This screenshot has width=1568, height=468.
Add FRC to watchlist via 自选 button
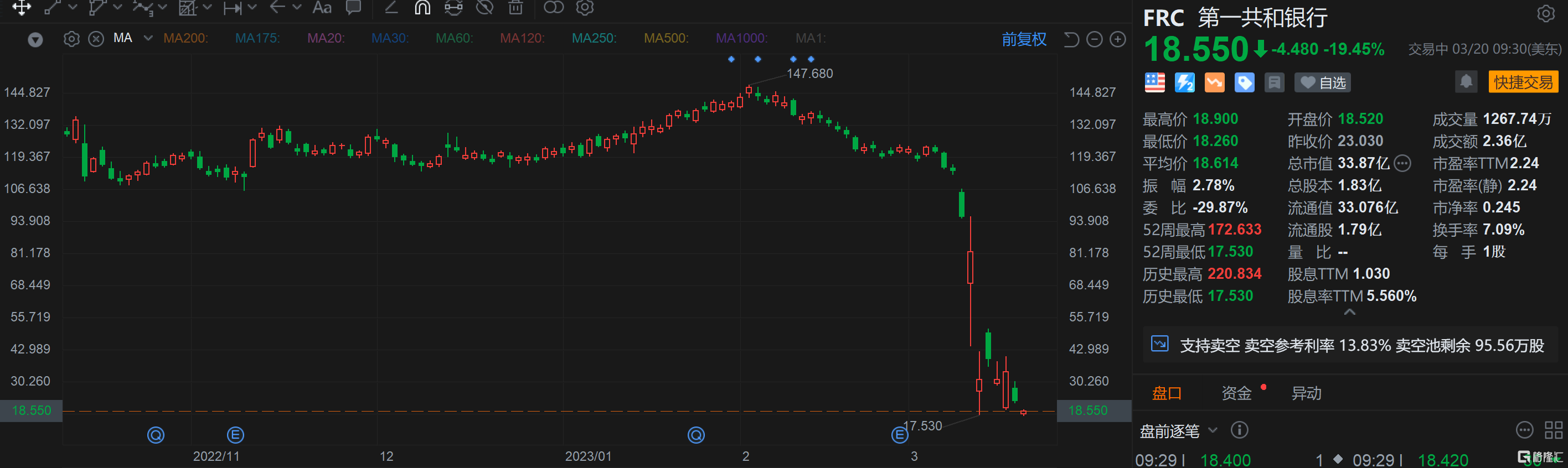pyautogui.click(x=1323, y=82)
